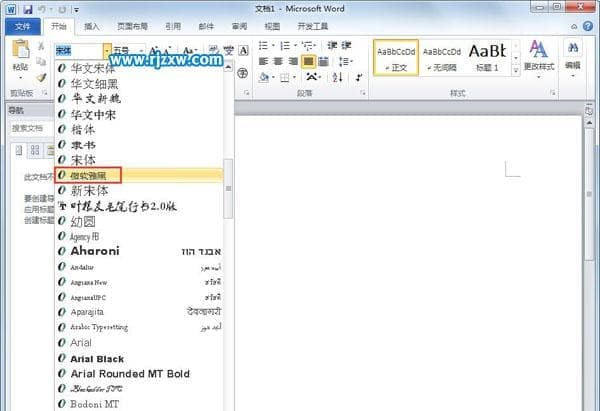Click the 更改样式 Change Styles button
Screen dimensions: 600x411
pos(539,59)
